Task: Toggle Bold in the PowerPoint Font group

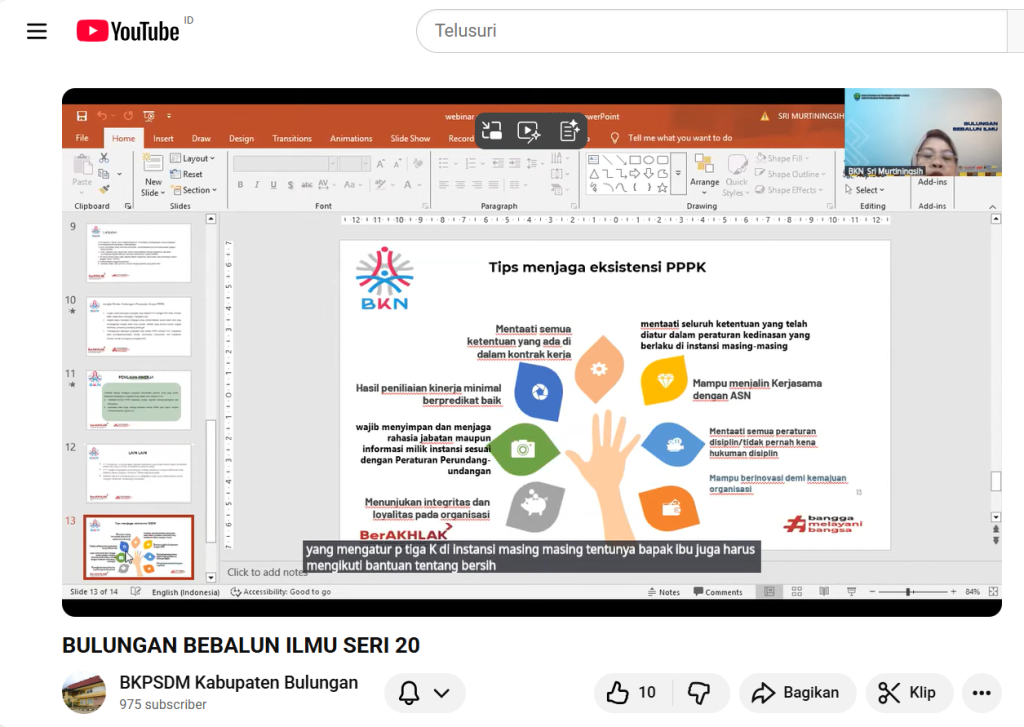Action: click(240, 185)
